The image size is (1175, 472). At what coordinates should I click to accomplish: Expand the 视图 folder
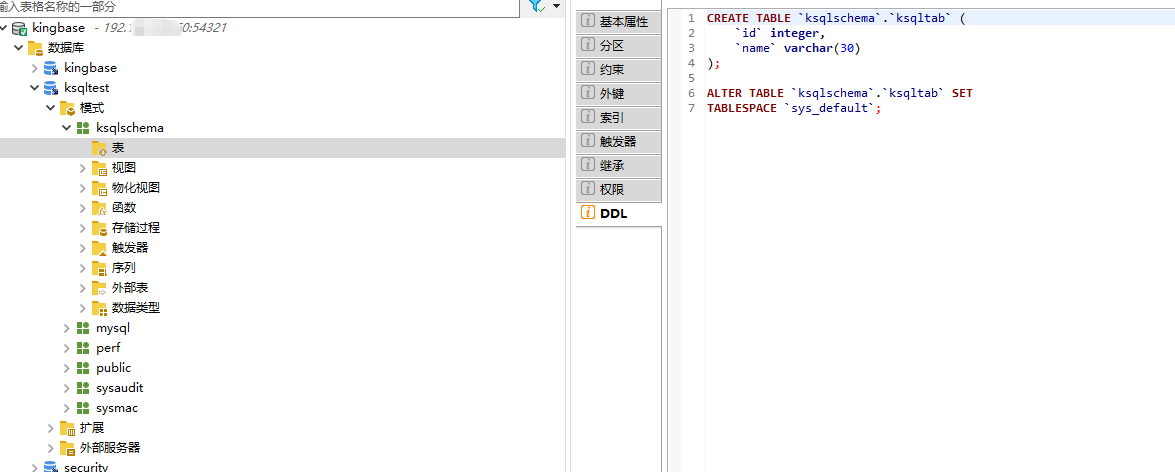point(83,168)
